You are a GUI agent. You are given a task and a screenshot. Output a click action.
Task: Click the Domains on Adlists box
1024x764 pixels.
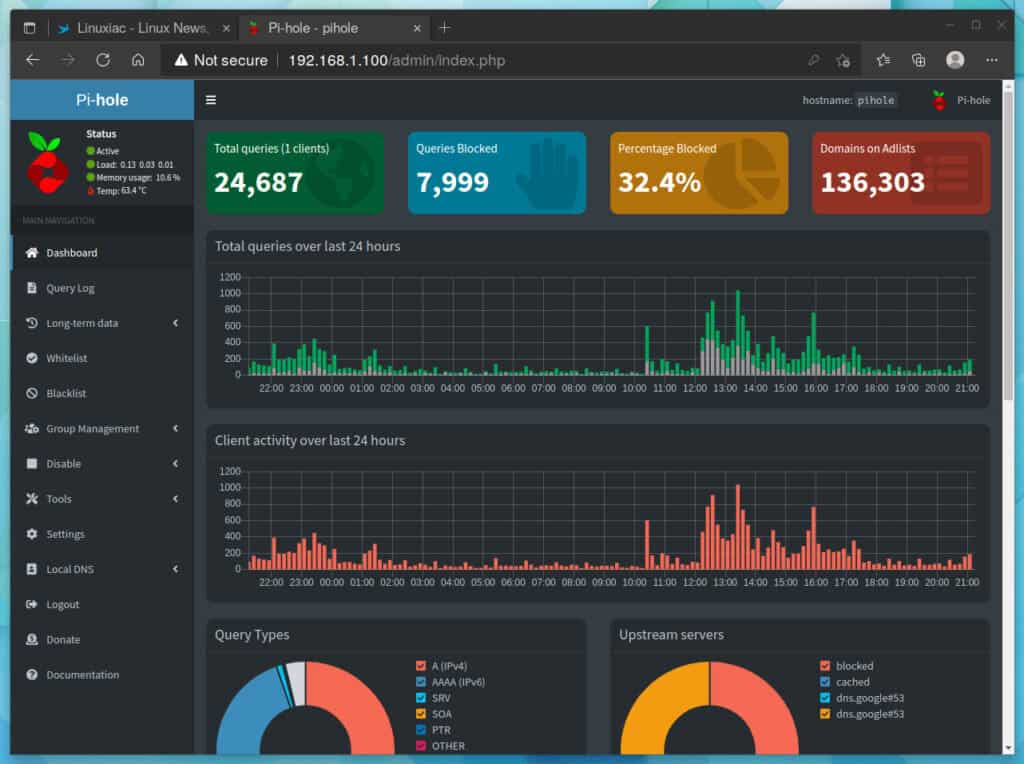901,173
